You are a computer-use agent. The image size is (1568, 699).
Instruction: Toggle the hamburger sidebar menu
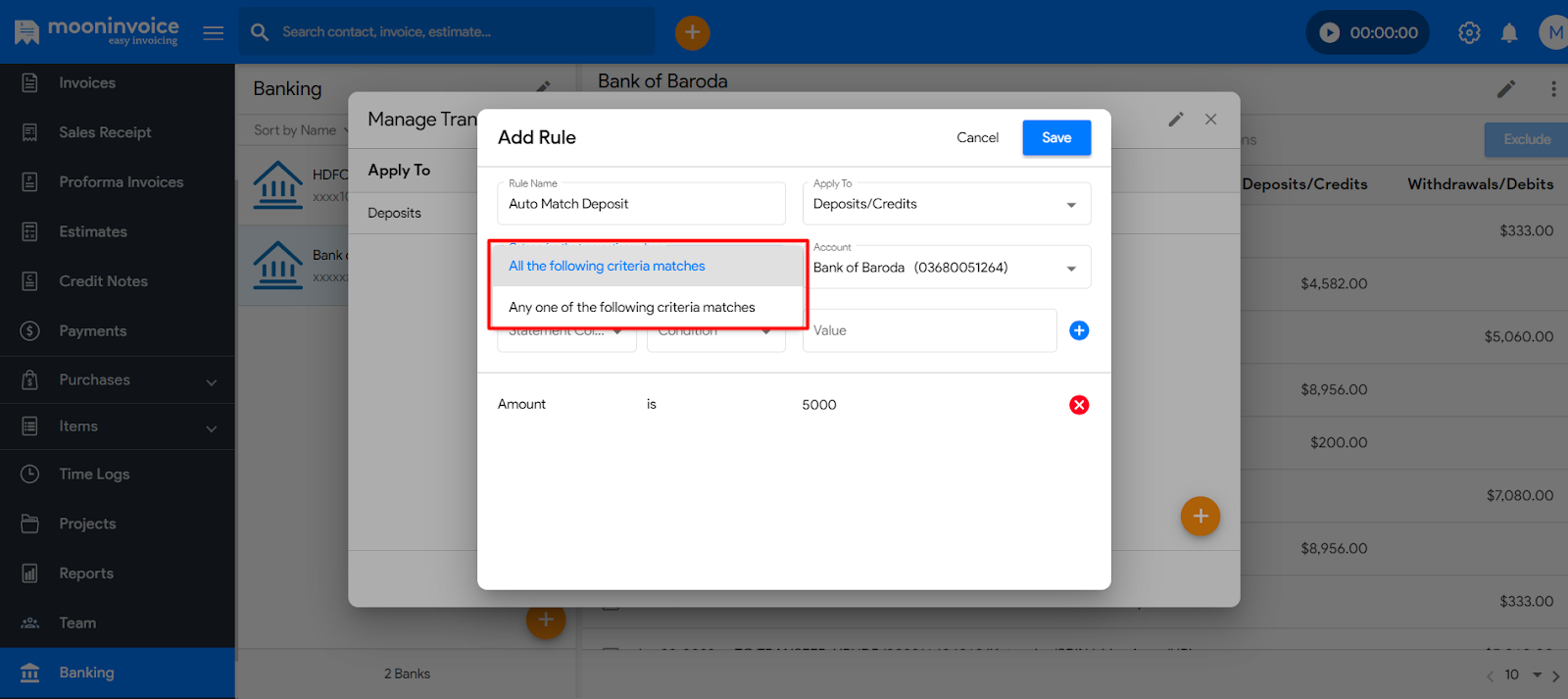pyautogui.click(x=213, y=32)
